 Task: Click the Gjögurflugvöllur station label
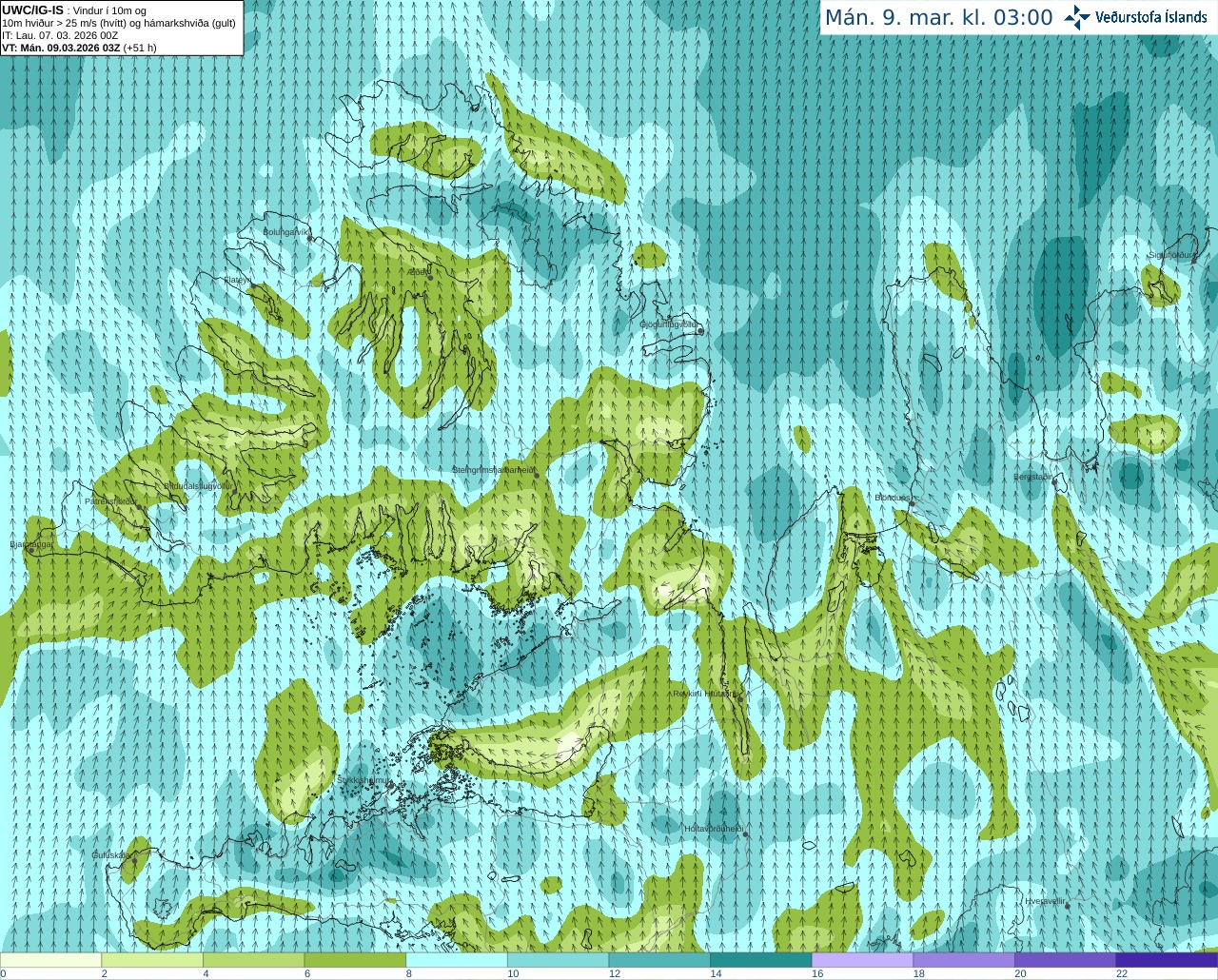tap(669, 324)
